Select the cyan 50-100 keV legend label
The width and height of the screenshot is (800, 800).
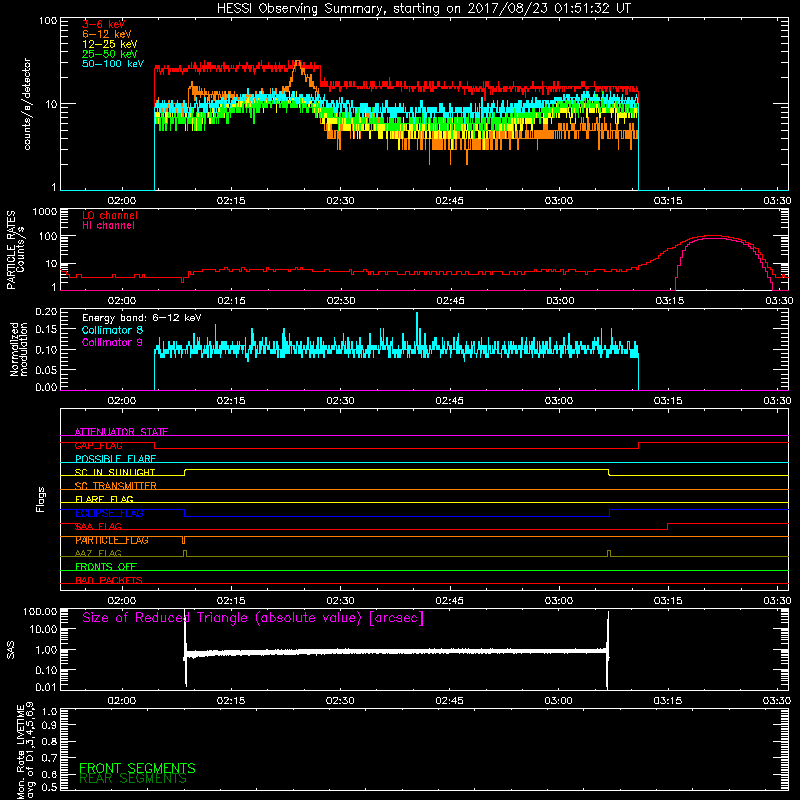tap(113, 64)
